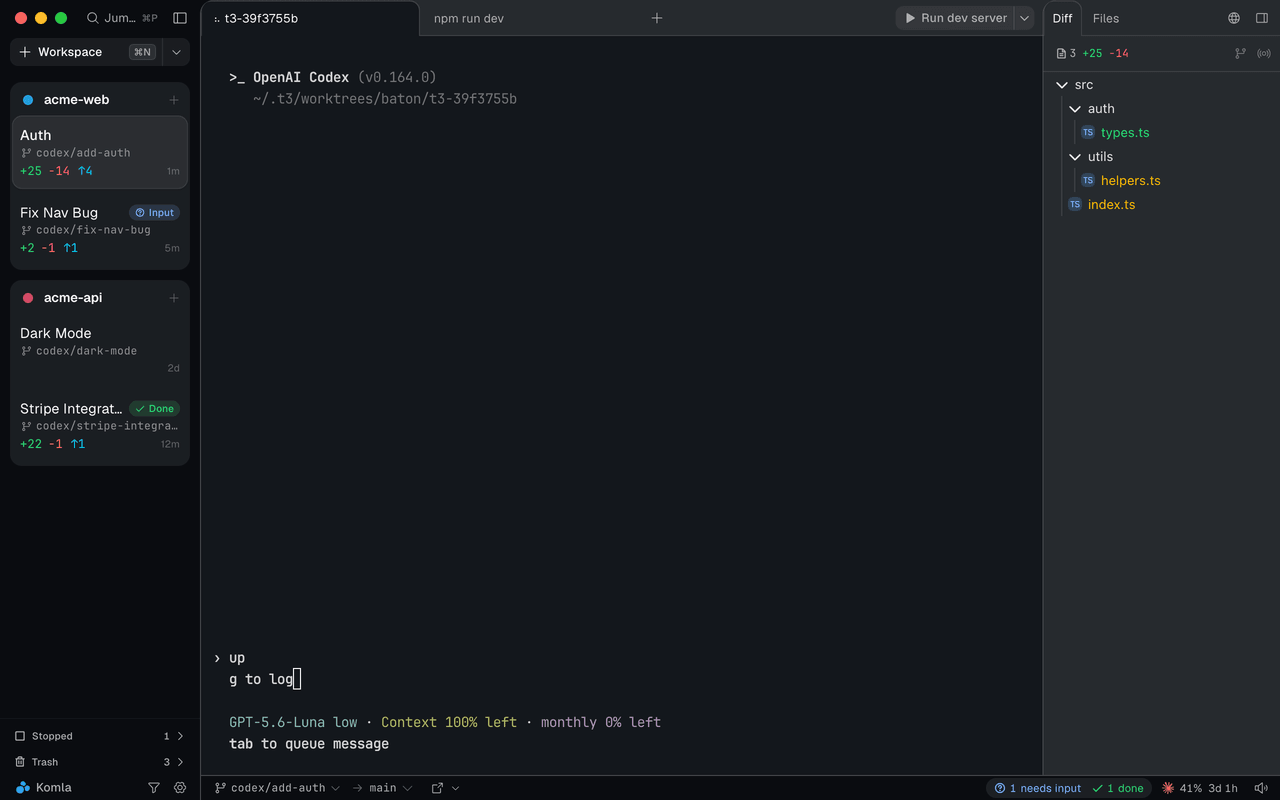
Task: Expand the Stopped section
Action: 100,736
